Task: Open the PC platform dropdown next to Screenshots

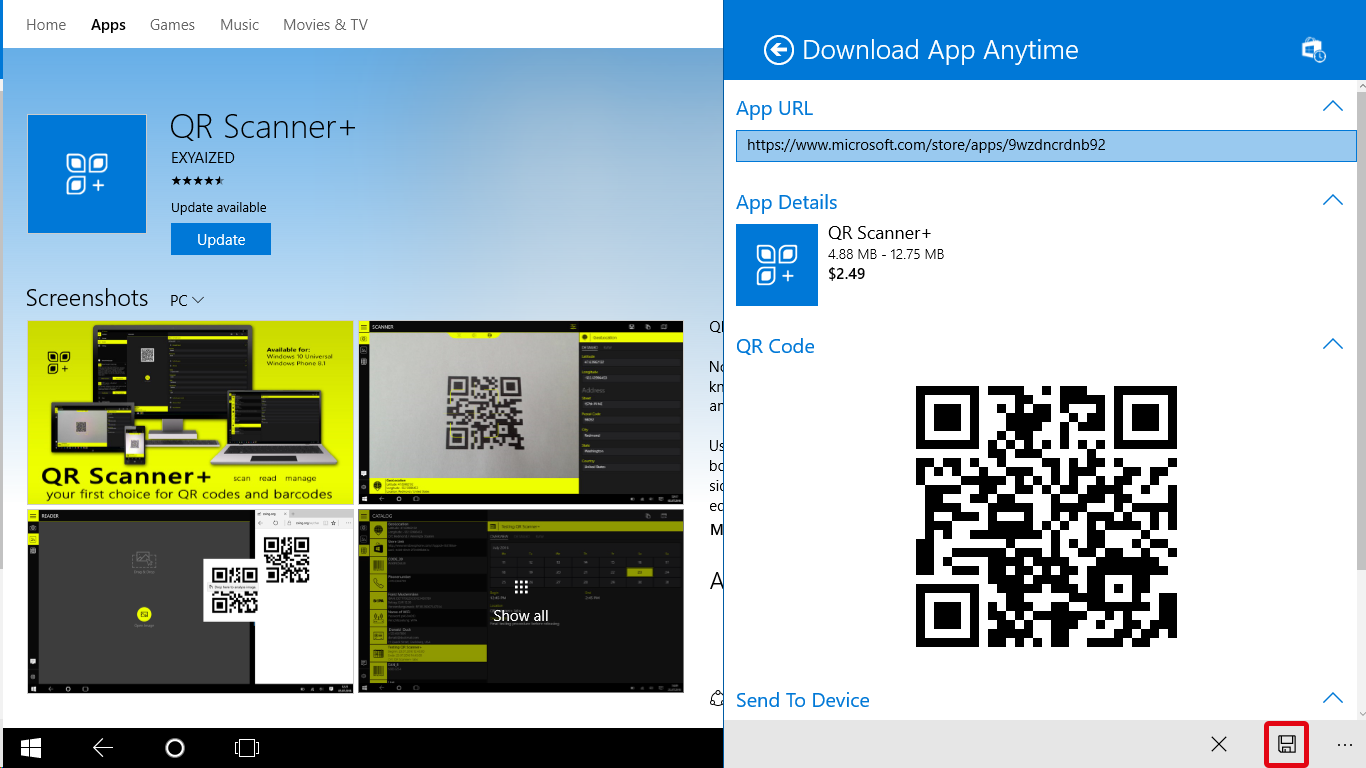Action: 187,300
